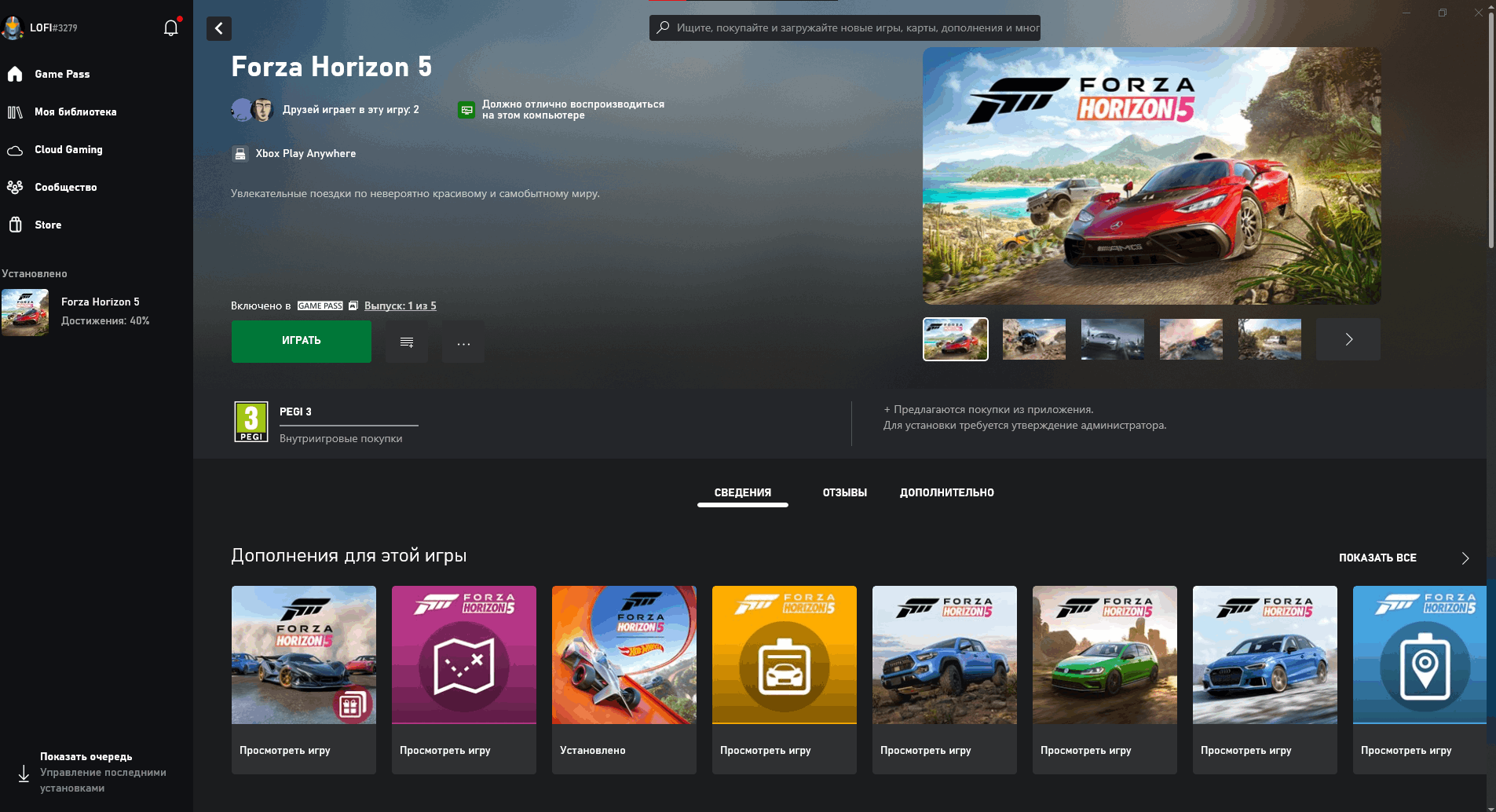This screenshot has width=1496, height=812.
Task: Click ПОКАЗАТЬ ВСЕ for add-ons
Action: click(x=1377, y=558)
